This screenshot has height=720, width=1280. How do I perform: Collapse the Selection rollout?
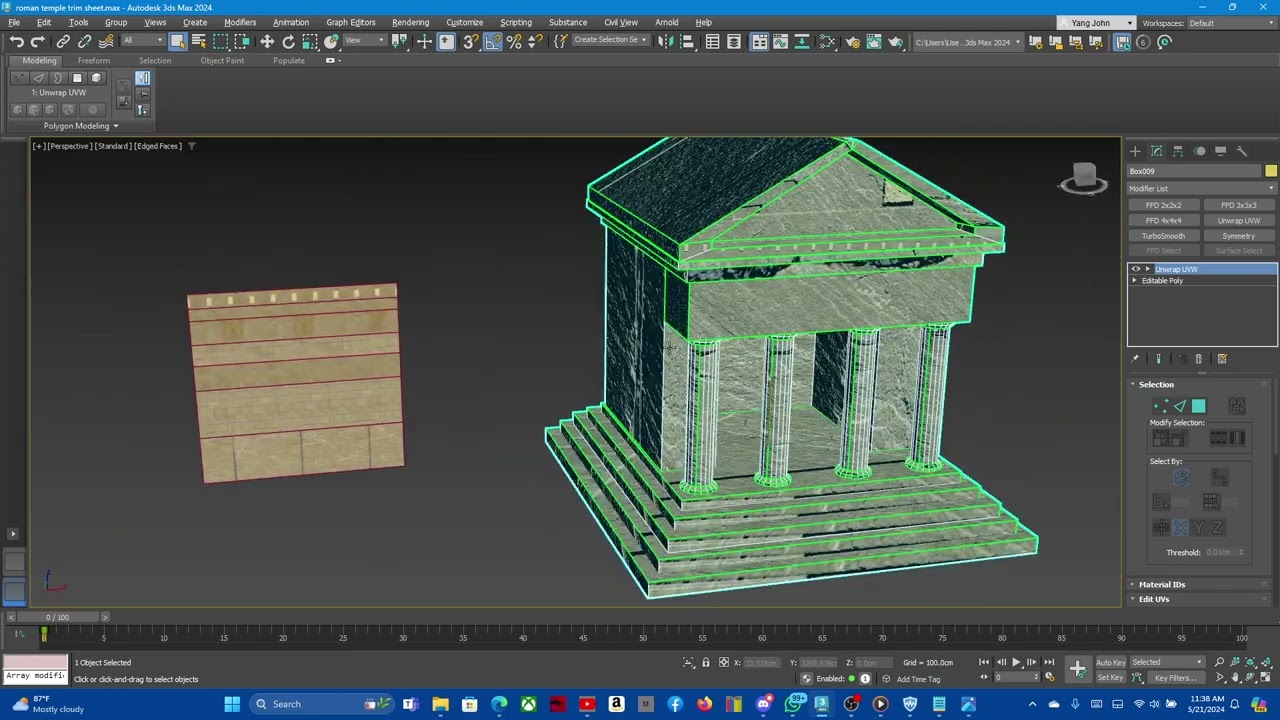click(1156, 384)
